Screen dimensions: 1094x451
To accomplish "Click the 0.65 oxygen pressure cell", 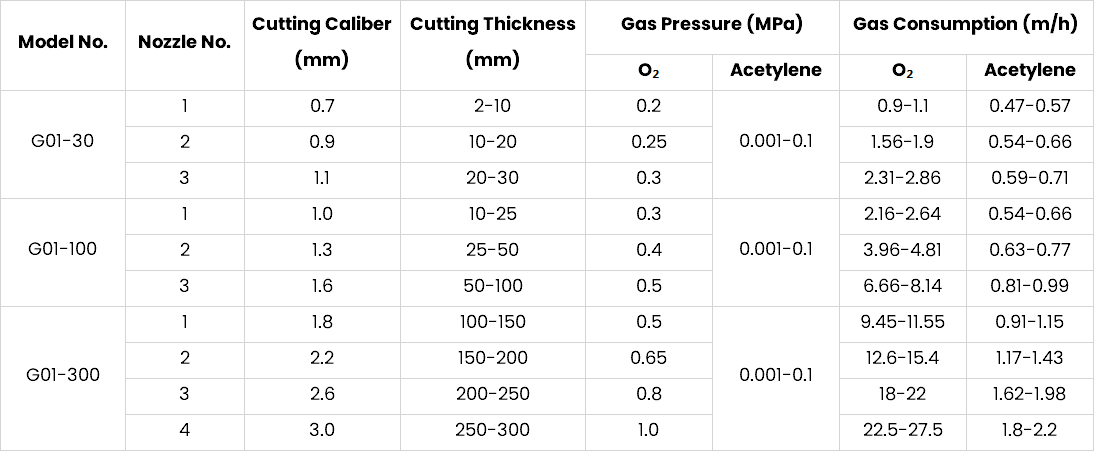I will [649, 358].
